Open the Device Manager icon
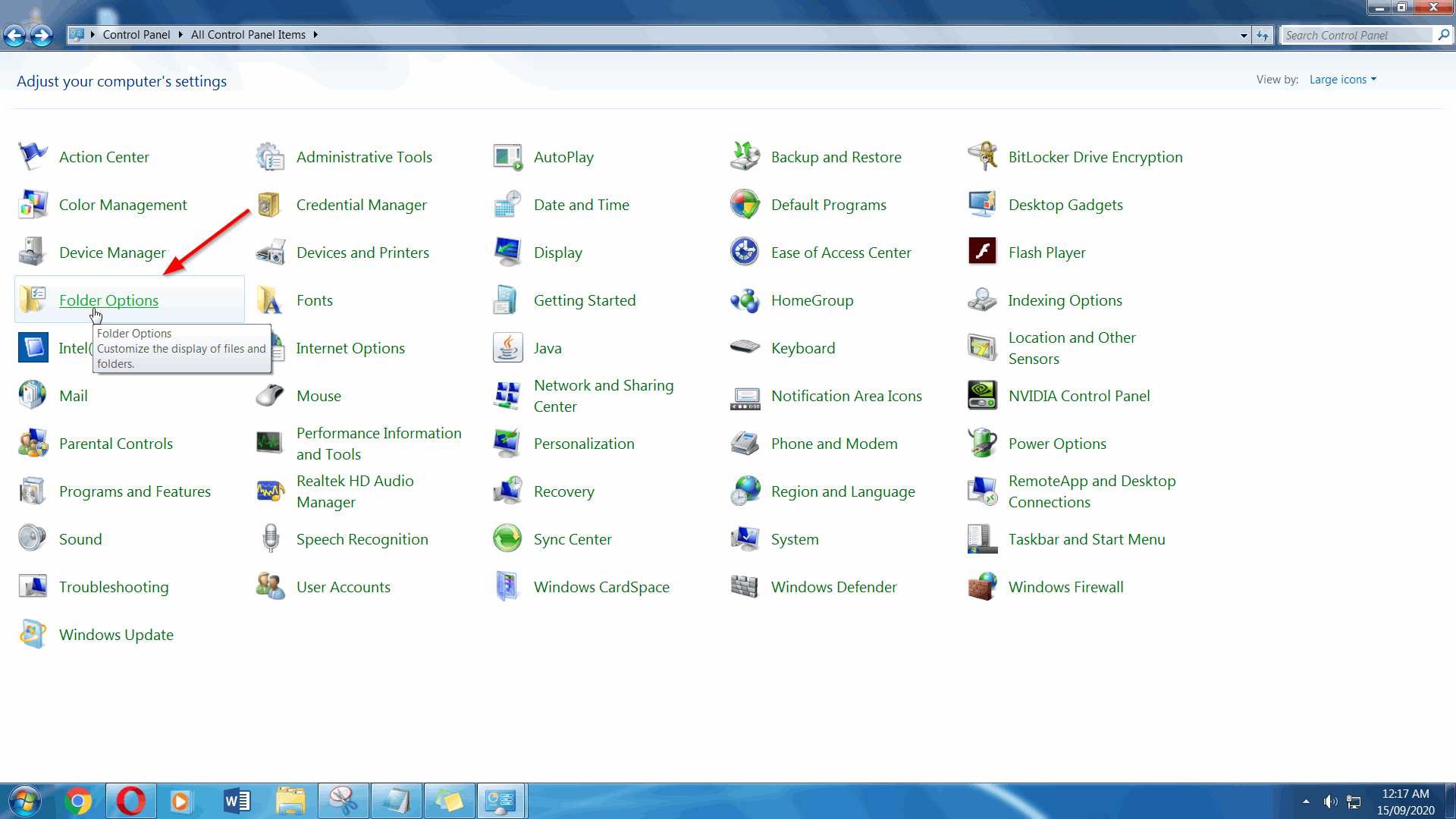This screenshot has height=819, width=1456. pos(33,253)
